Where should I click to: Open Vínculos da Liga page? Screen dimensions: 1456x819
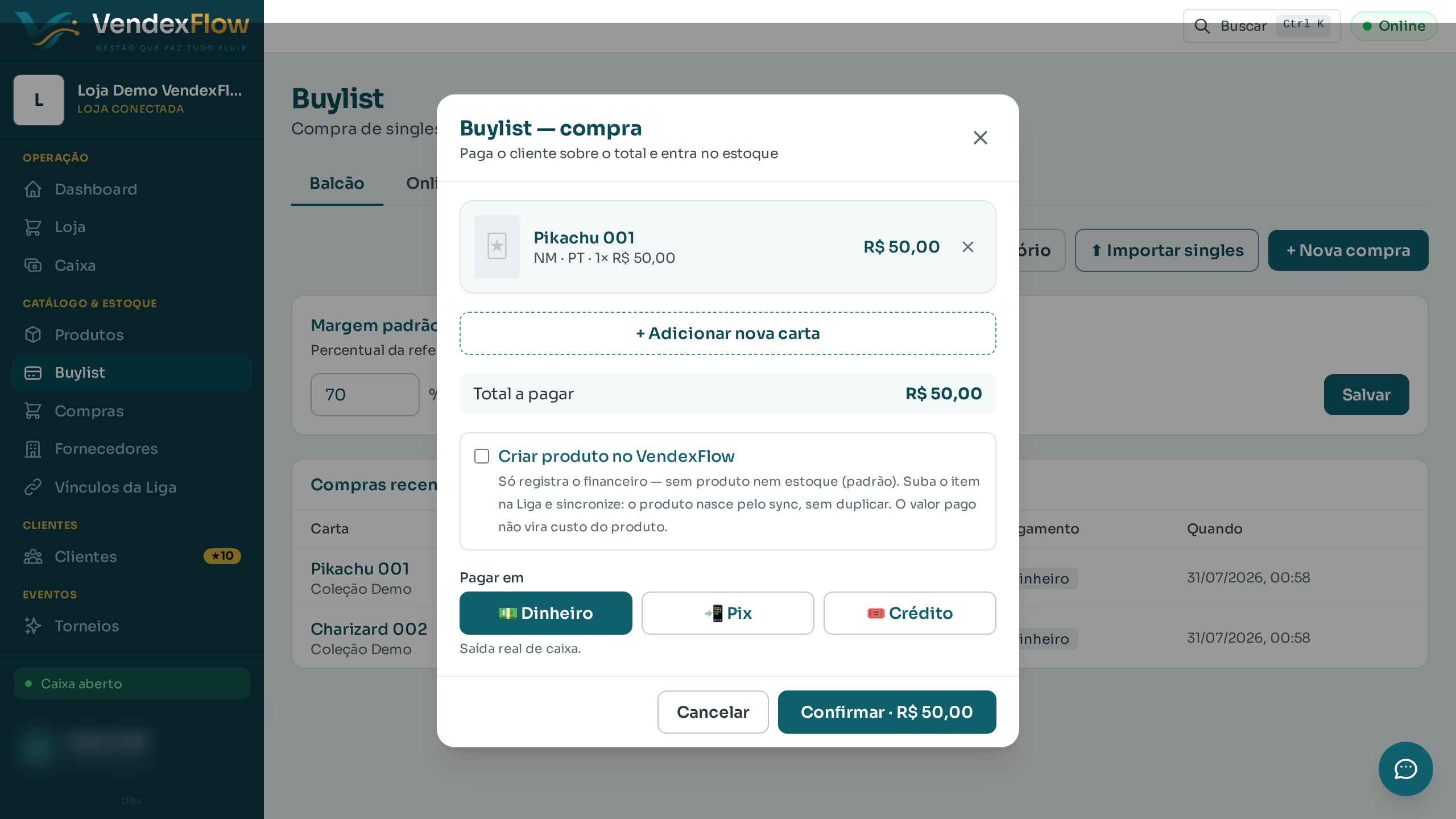click(x=132, y=487)
